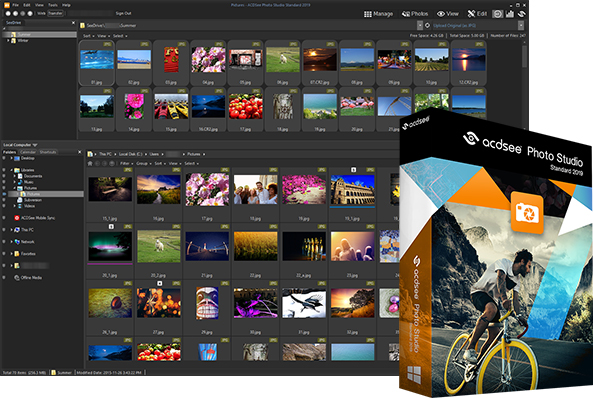Click the 365 circular icon button
This screenshot has height=398, width=593.
(498, 14)
